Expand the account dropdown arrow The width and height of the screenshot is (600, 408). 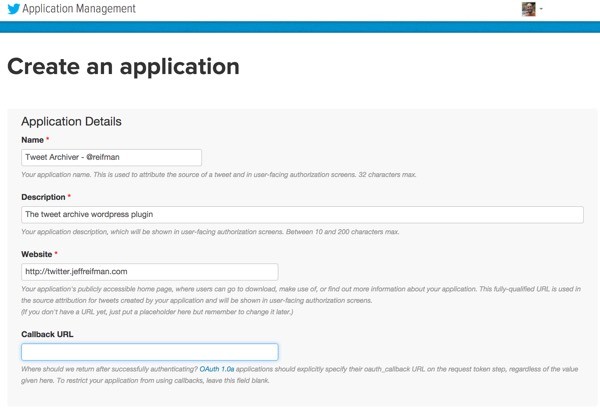(x=541, y=9)
